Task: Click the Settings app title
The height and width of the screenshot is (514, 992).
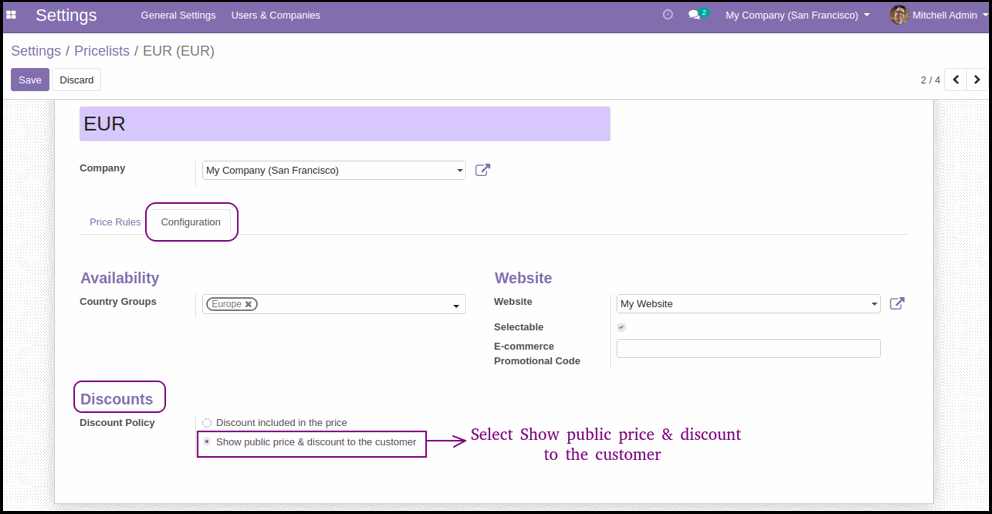Action: (x=66, y=15)
